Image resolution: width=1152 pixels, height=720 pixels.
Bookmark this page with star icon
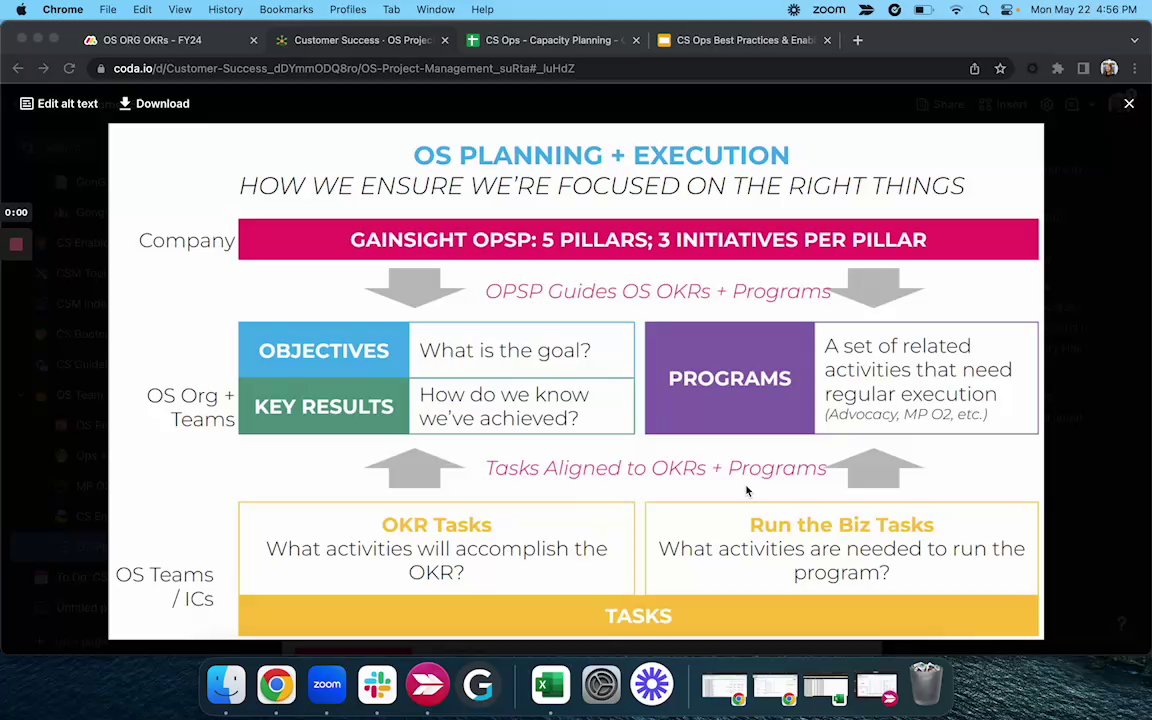(1000, 68)
